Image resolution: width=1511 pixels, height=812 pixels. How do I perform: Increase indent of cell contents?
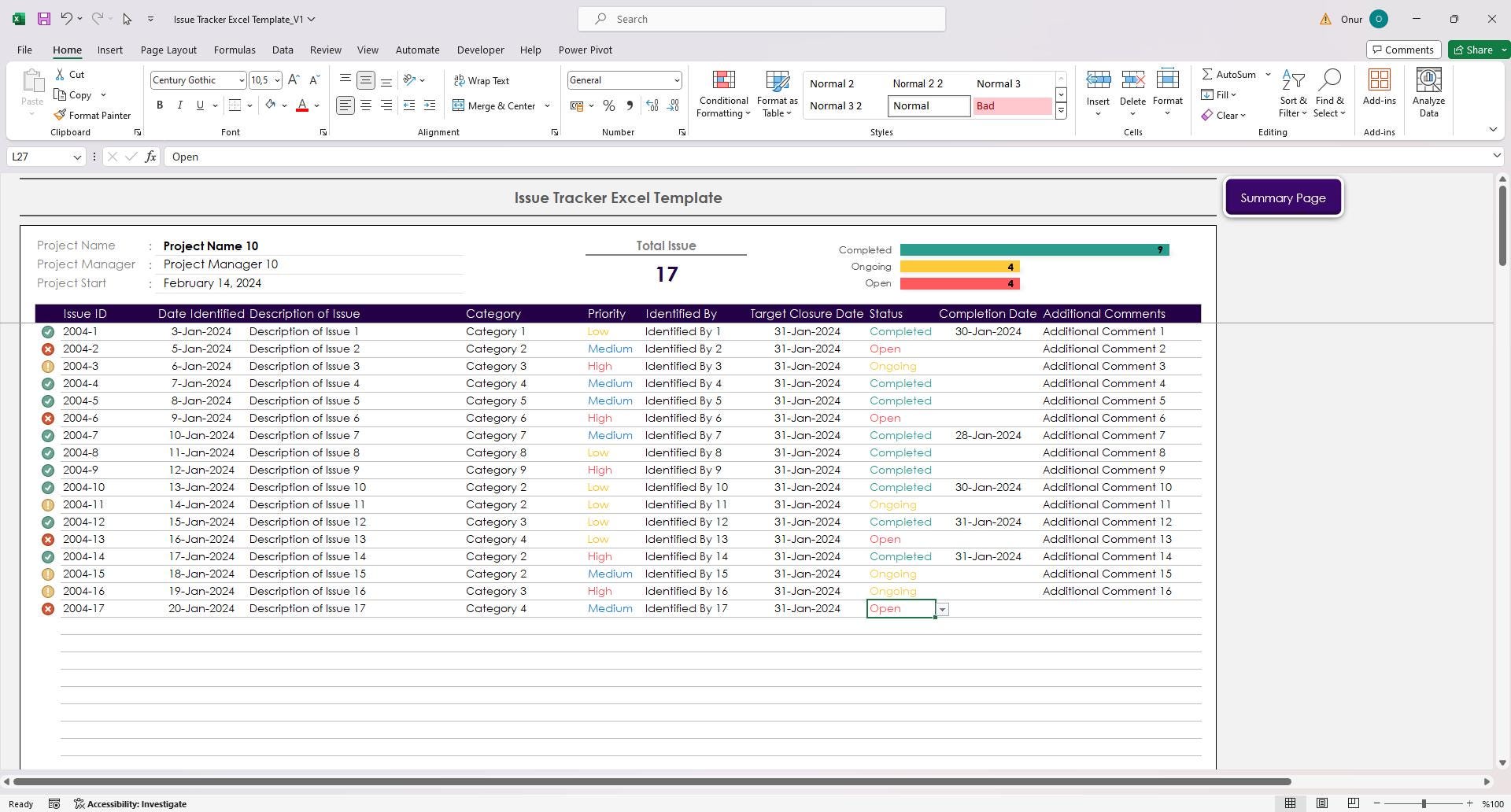pos(429,105)
